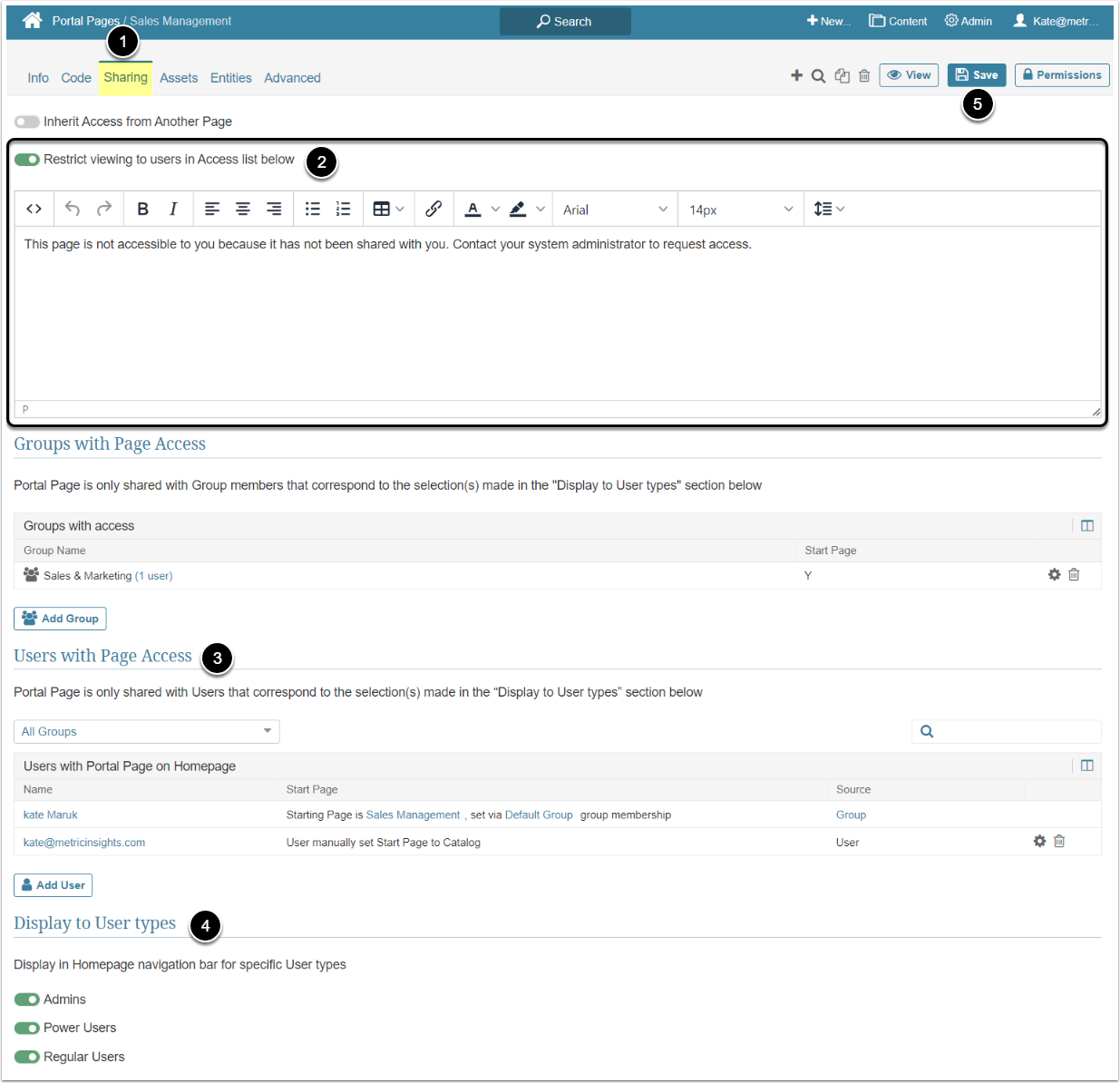This screenshot has width=1120, height=1083.
Task: Open settings gear for Sales & Marketing group
Action: point(1054,575)
